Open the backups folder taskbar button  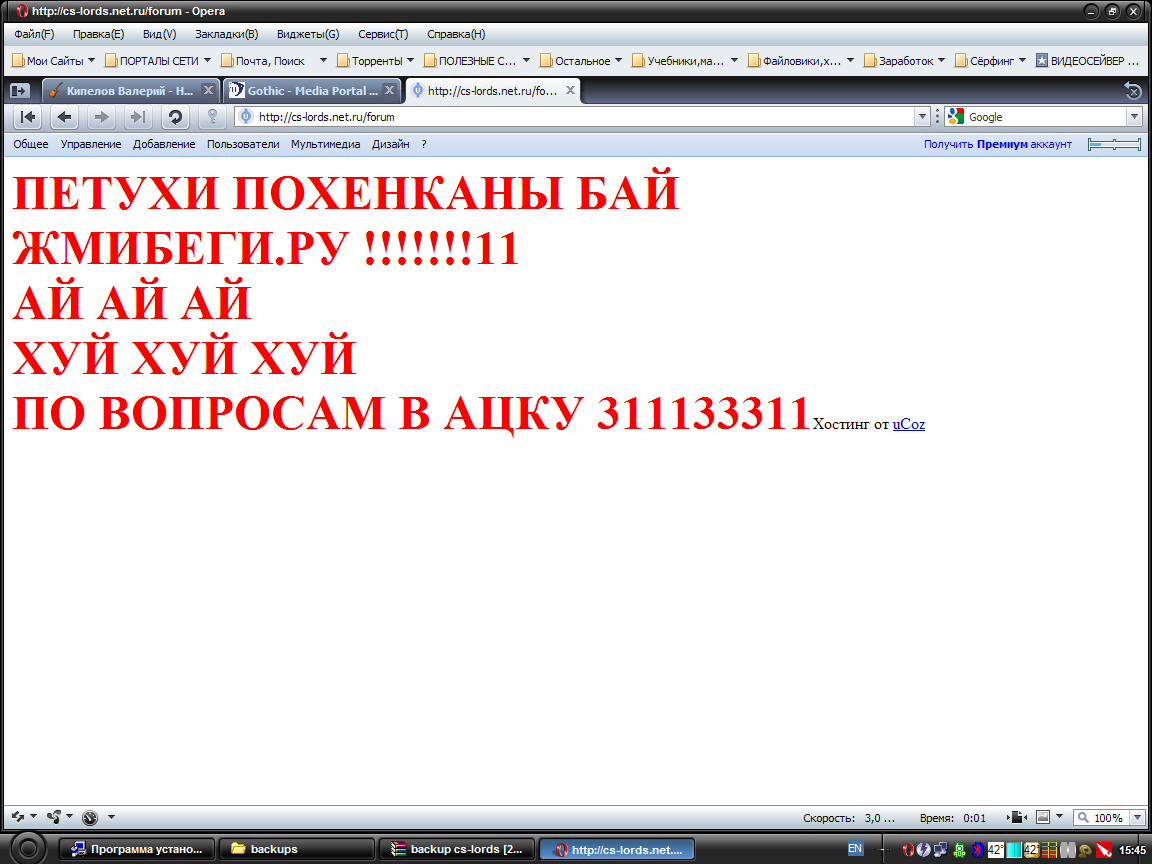point(297,849)
